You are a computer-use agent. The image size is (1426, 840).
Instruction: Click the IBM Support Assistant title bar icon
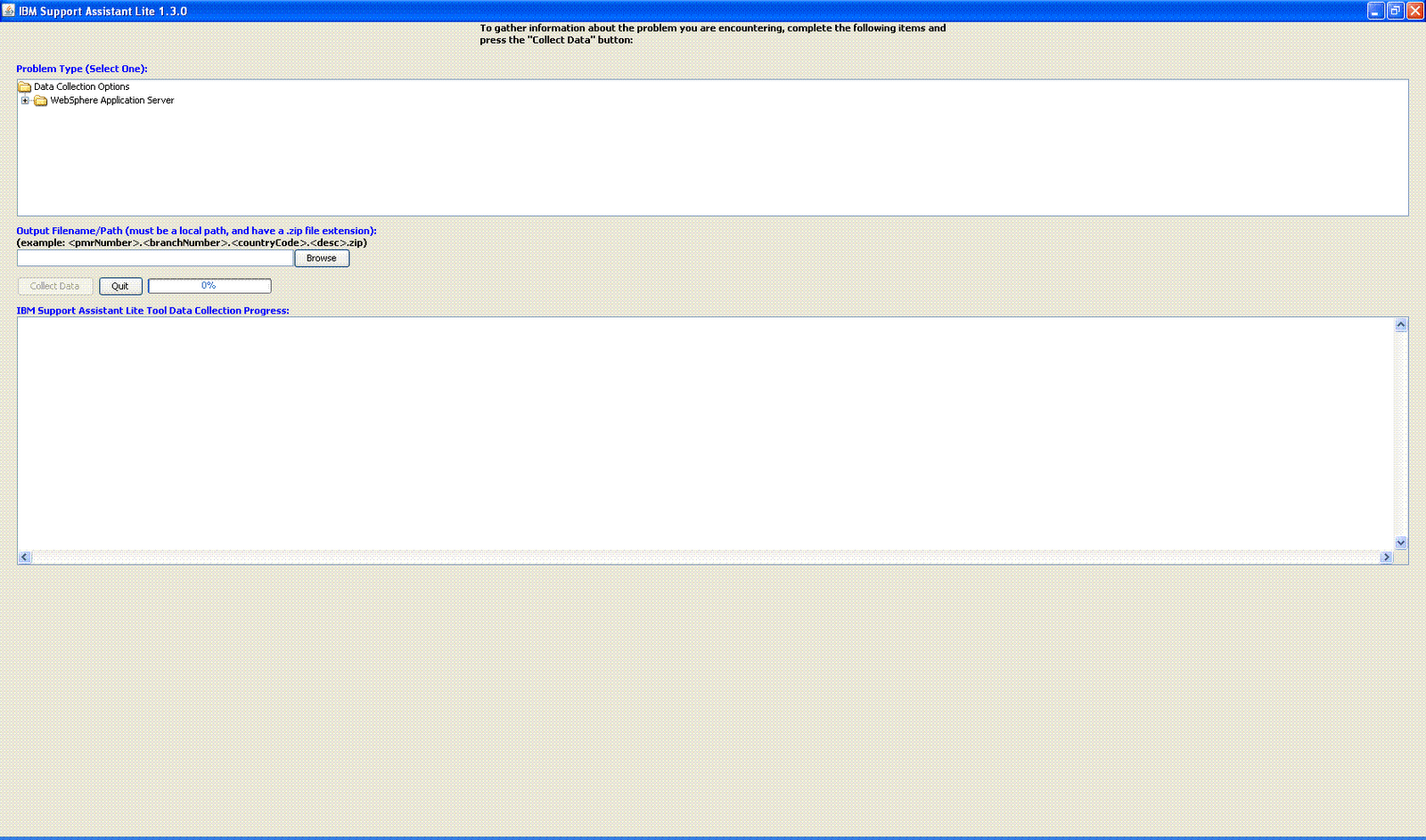coord(9,11)
